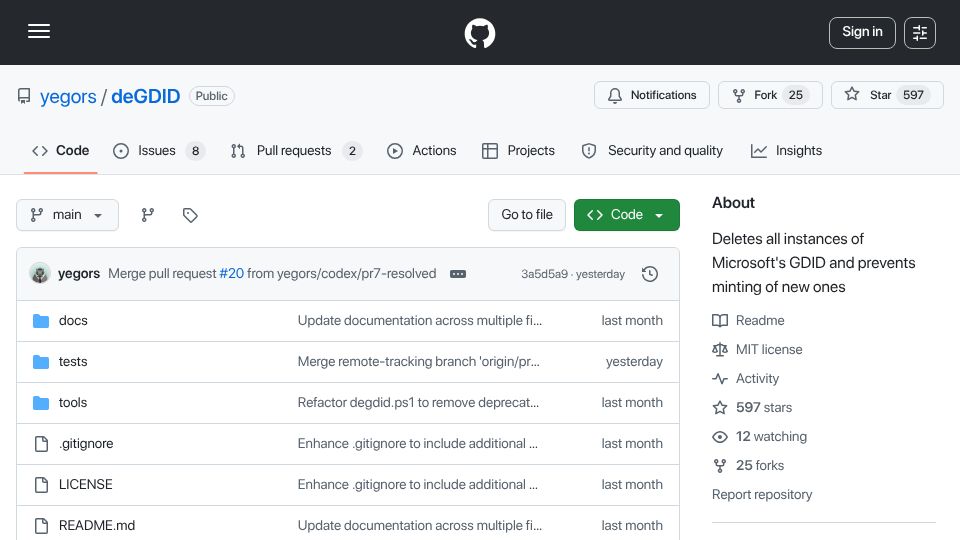
Task: Click the MIT license scales icon
Action: click(x=720, y=350)
